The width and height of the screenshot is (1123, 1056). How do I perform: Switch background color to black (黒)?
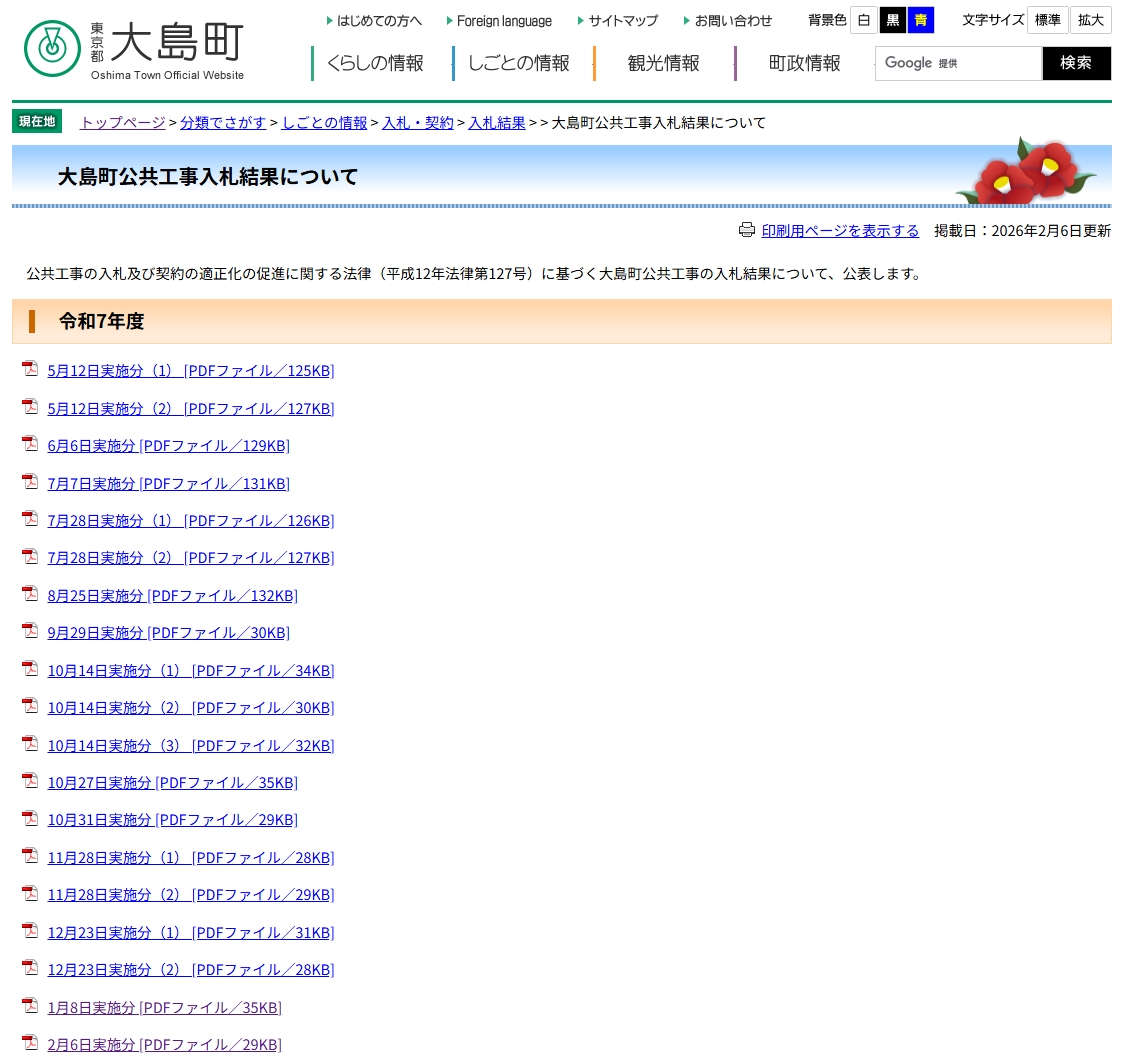[x=892, y=20]
